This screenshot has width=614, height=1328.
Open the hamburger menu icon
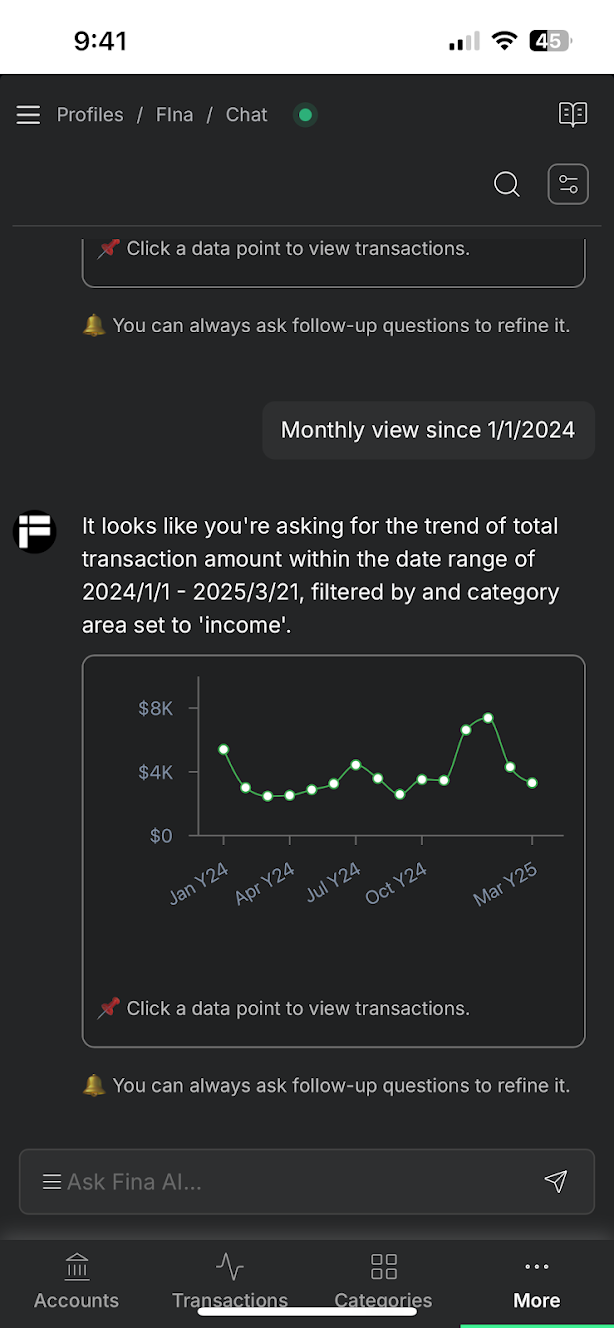coord(28,115)
